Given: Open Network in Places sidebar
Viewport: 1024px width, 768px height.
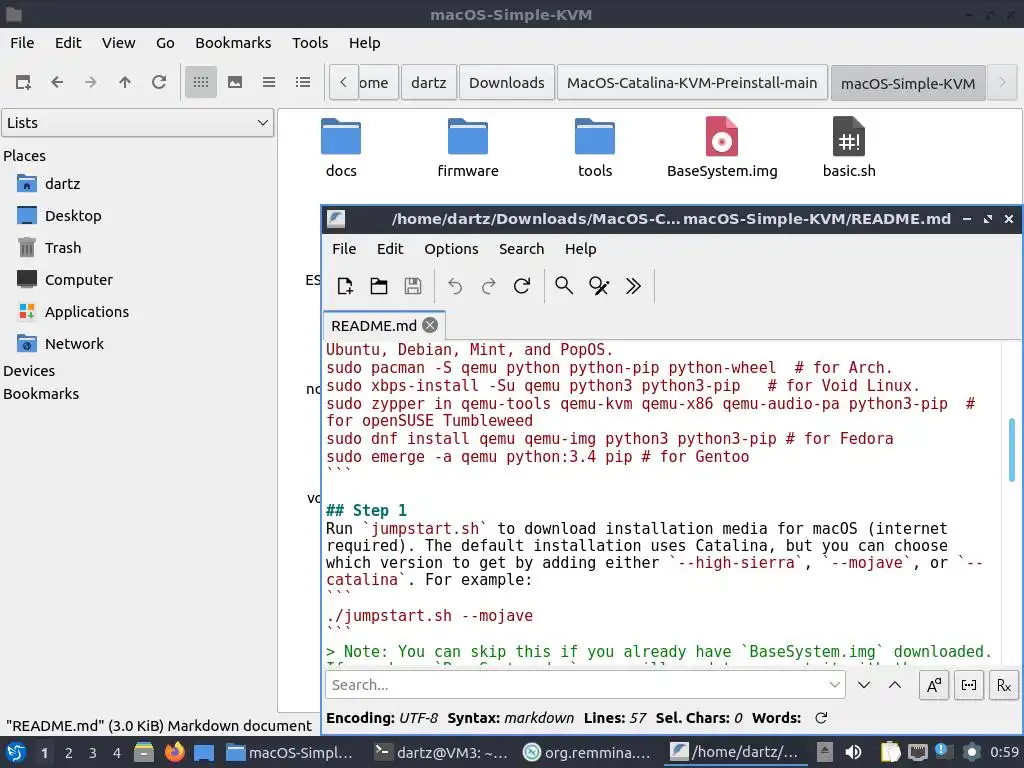Looking at the screenshot, I should coord(74,344).
